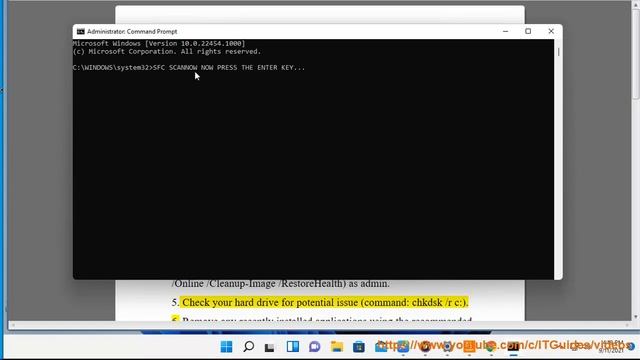
Task: Close the Administrator Command Prompt window
Action: pyautogui.click(x=551, y=31)
